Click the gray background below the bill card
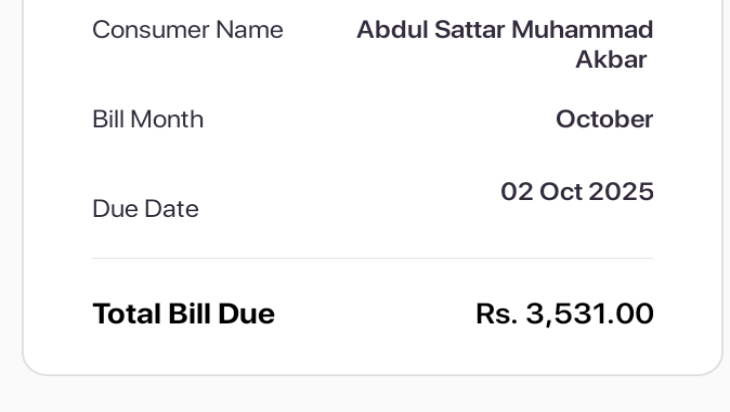 [x=365, y=394]
